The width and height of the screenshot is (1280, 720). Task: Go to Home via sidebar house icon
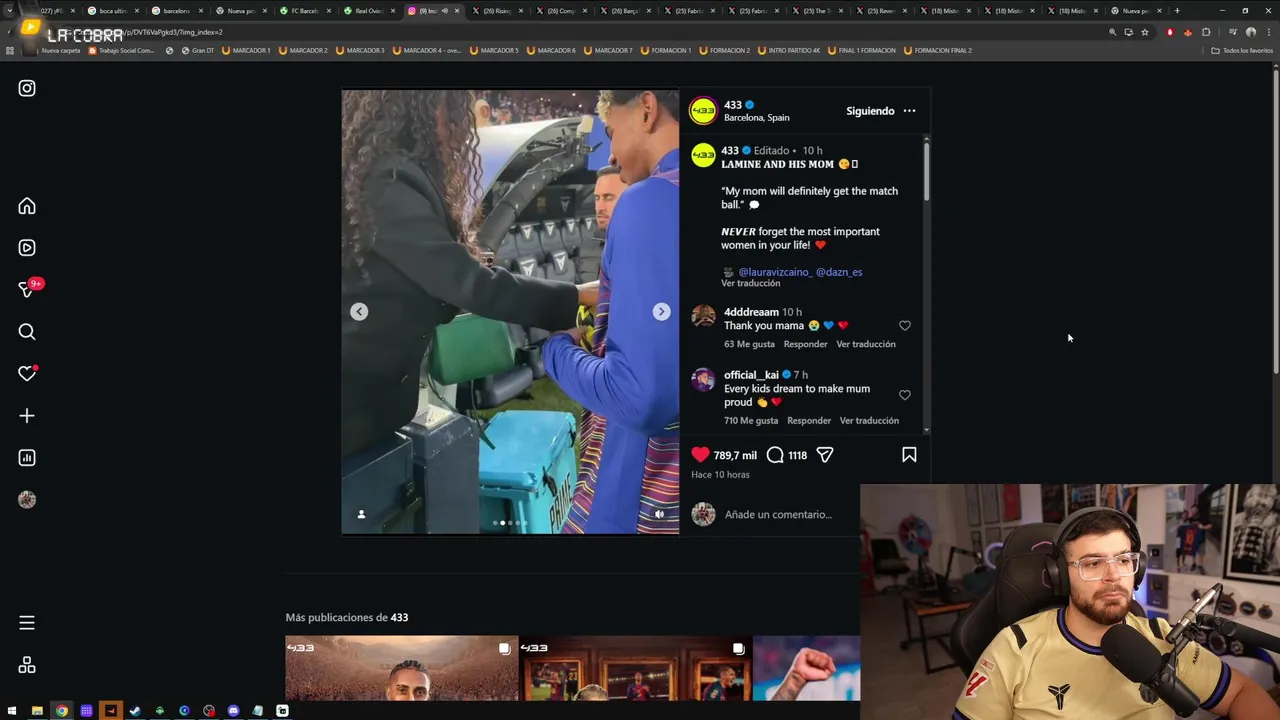click(27, 206)
